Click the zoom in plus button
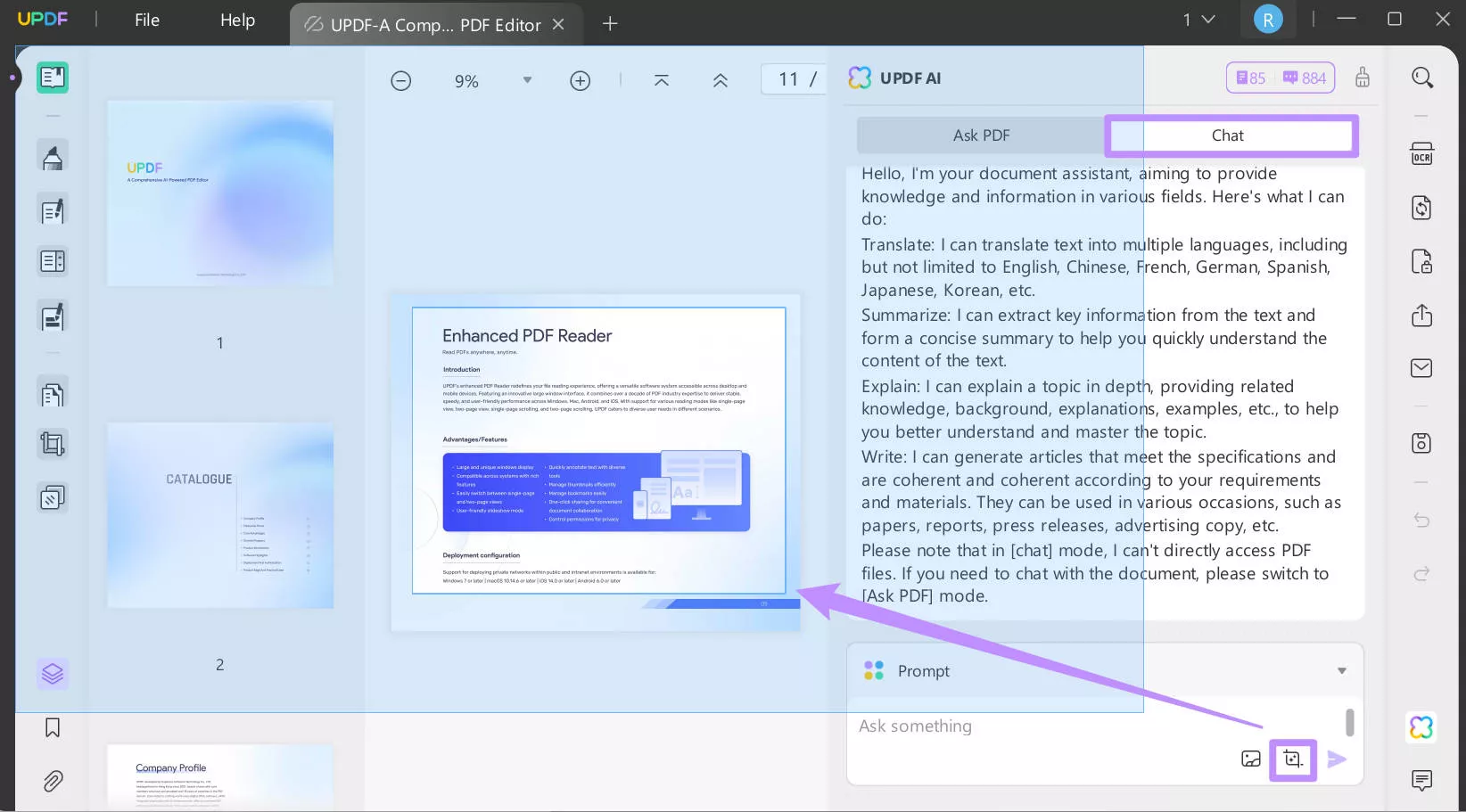 tap(580, 81)
